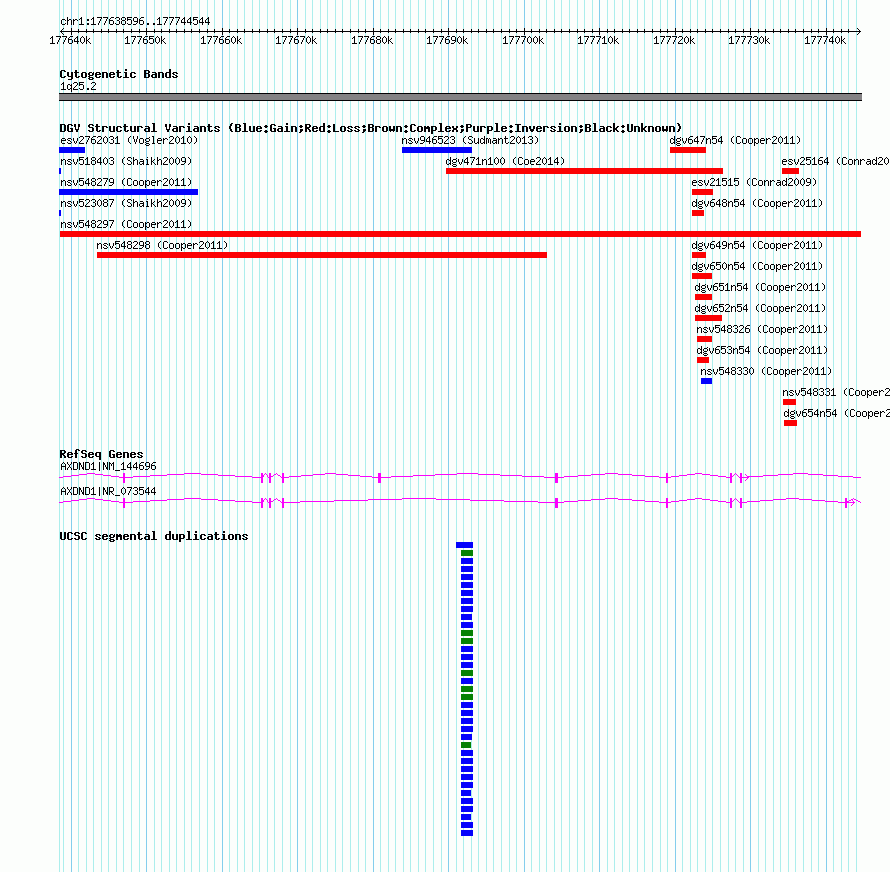Viewport: 890px width, 872px height.
Task: Click the 177640k ruler tick label
Action: click(70, 41)
